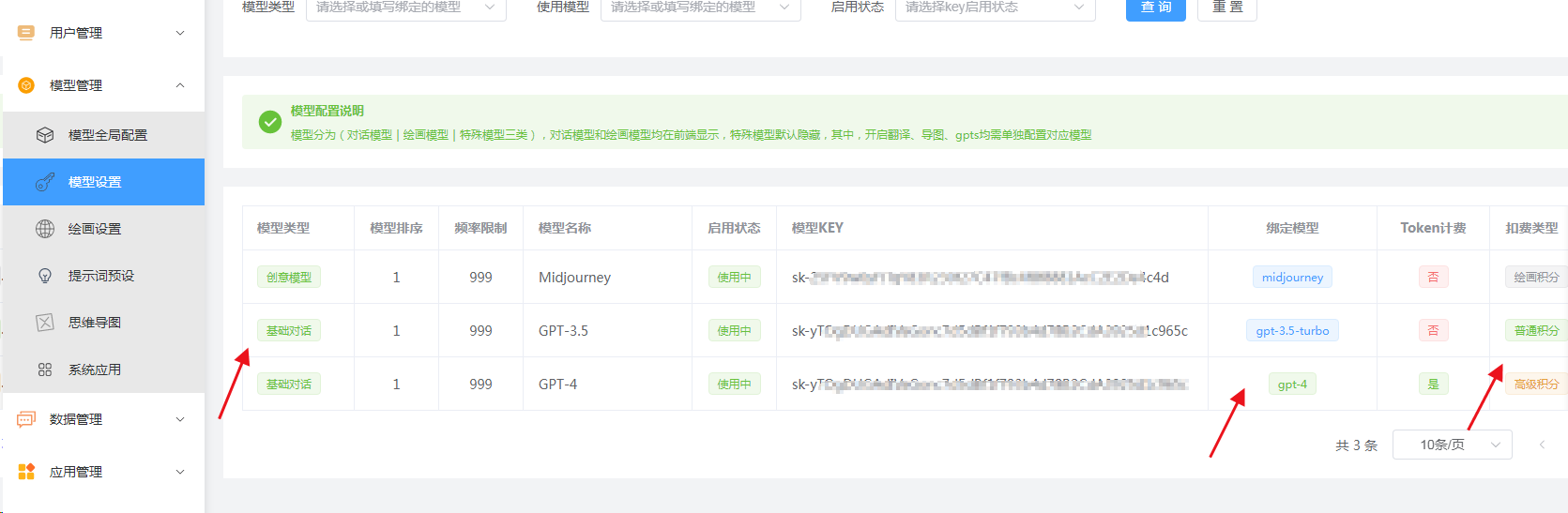Open the 使用模型 filter dropdown

click(701, 8)
